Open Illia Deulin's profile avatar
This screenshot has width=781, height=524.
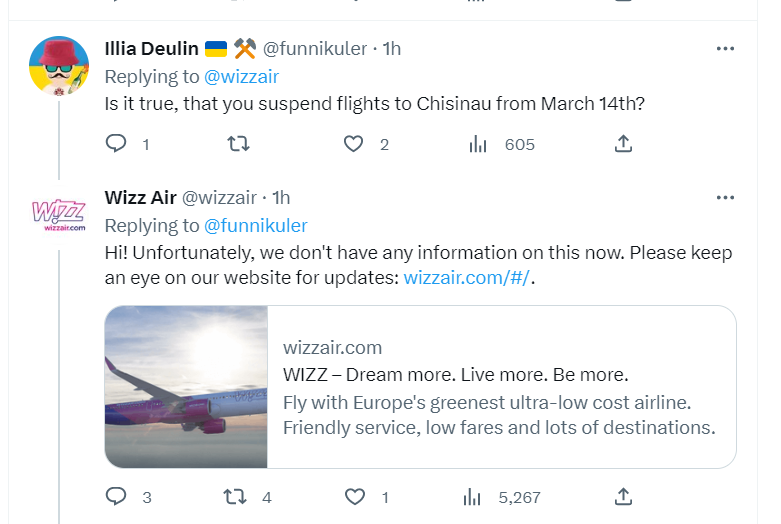coord(58,66)
